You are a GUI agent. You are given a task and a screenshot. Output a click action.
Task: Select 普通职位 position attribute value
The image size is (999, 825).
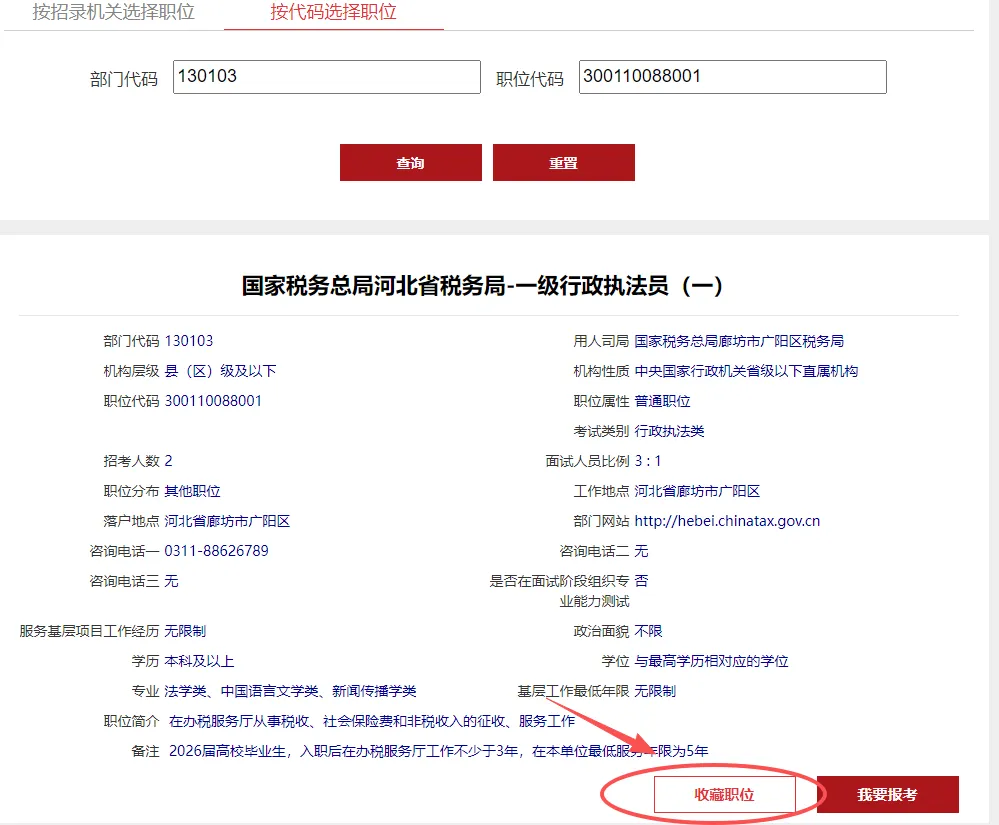coord(663,401)
